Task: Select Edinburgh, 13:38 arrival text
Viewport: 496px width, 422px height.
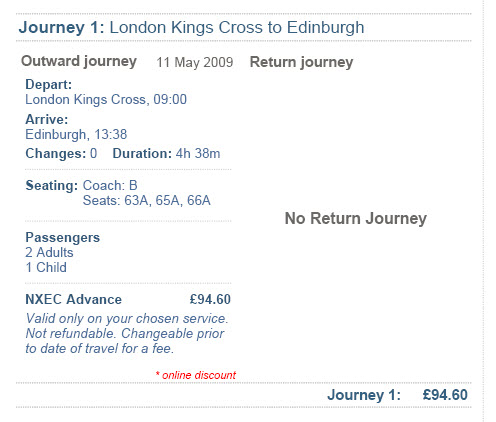Action: tap(76, 134)
